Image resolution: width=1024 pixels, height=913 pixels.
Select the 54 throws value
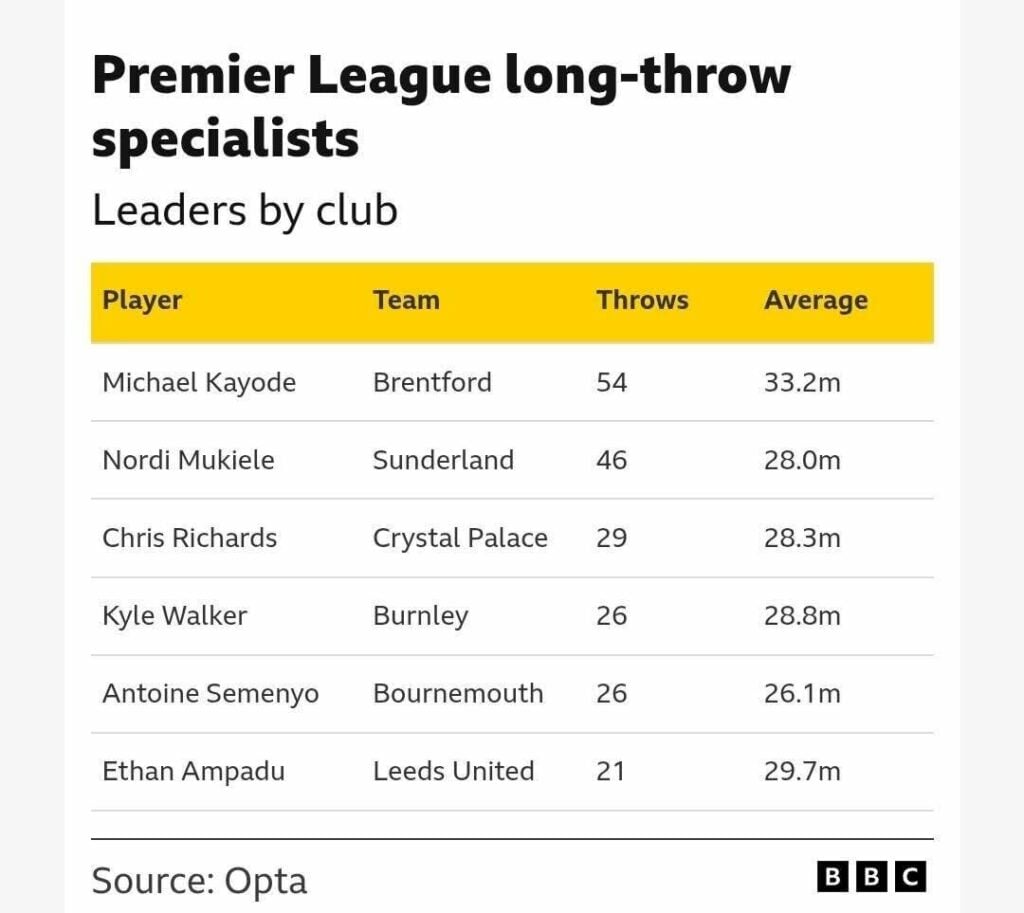point(611,382)
